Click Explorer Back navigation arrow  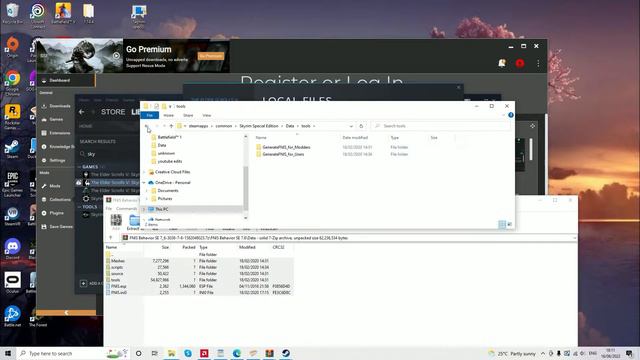[147, 126]
